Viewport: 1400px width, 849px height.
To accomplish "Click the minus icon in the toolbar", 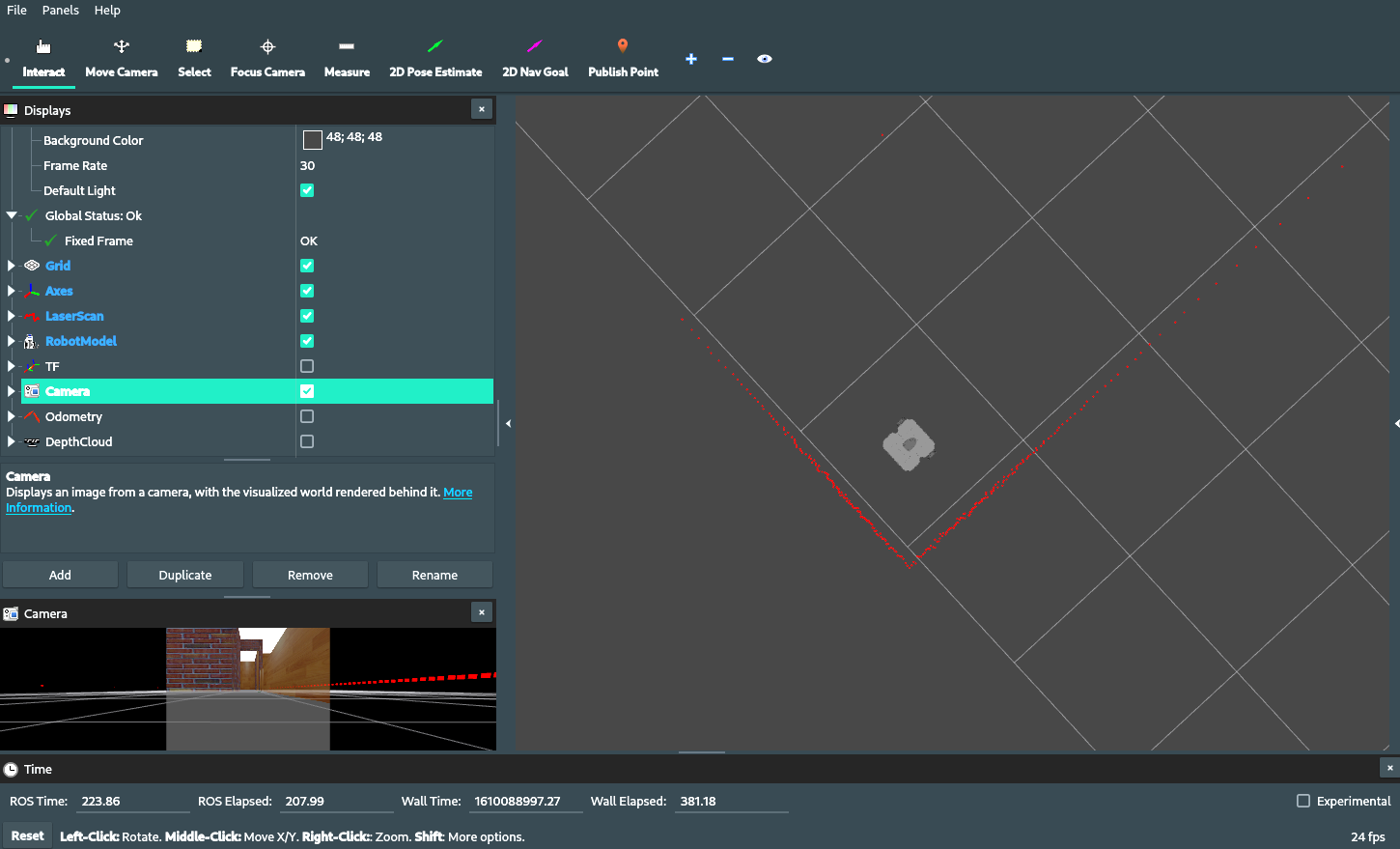I will tap(728, 59).
